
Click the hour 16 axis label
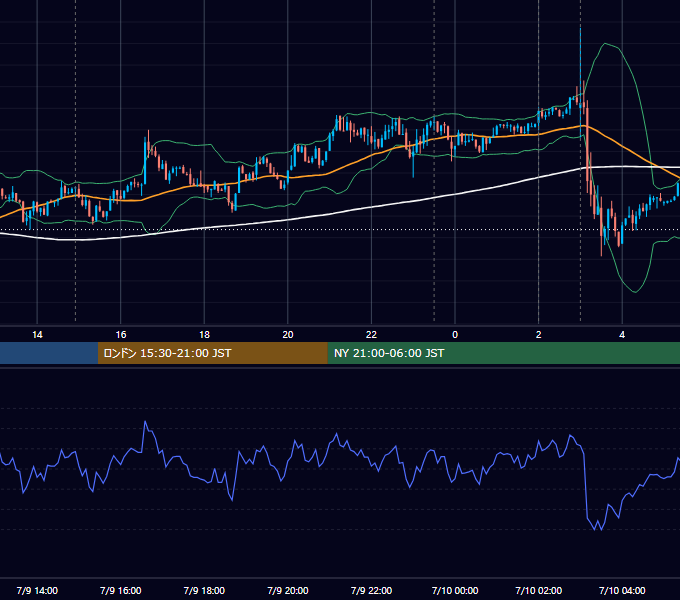click(x=121, y=335)
